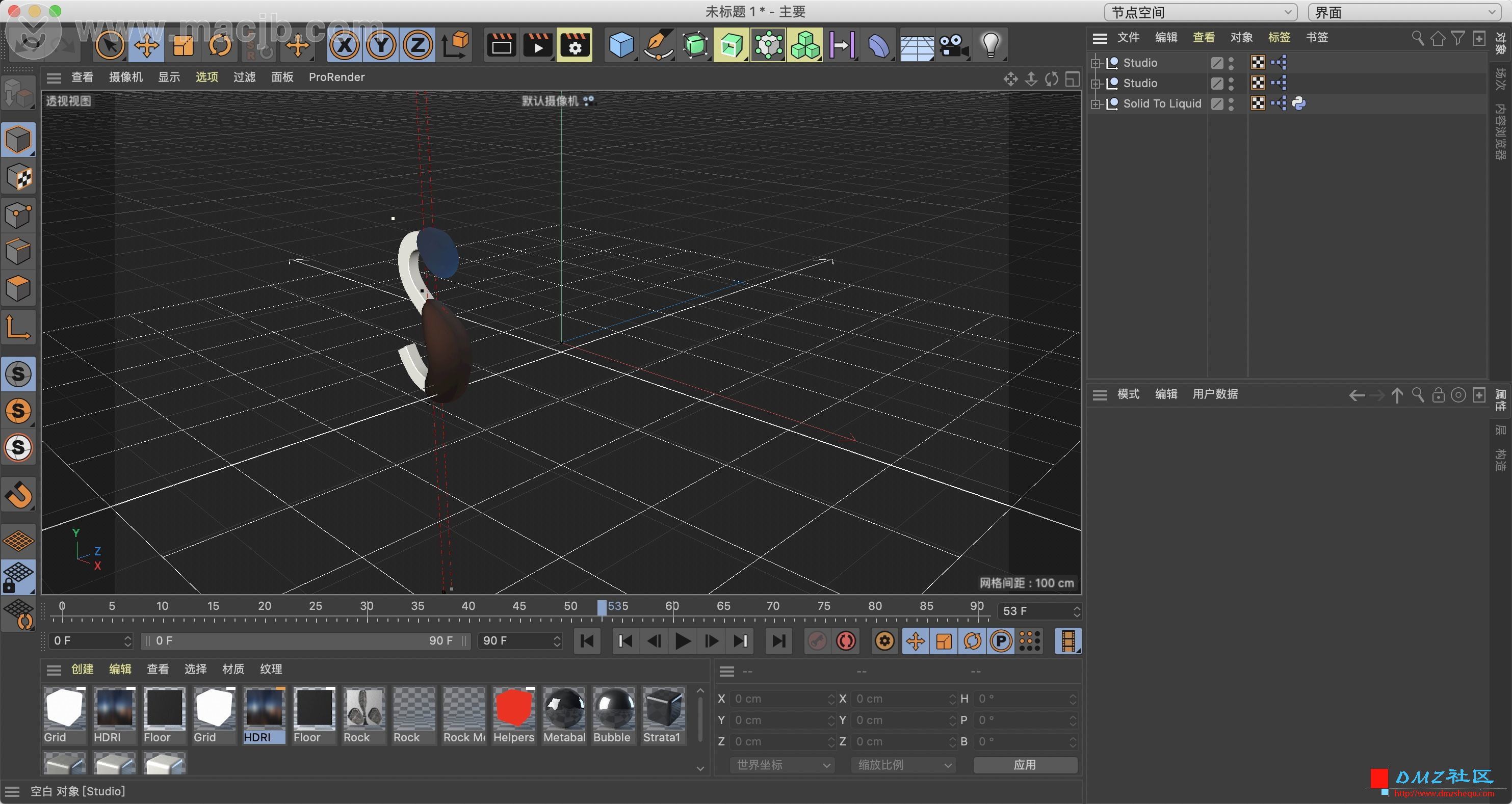Open object manager 标签 menu
The image size is (1512, 804).
point(1279,38)
